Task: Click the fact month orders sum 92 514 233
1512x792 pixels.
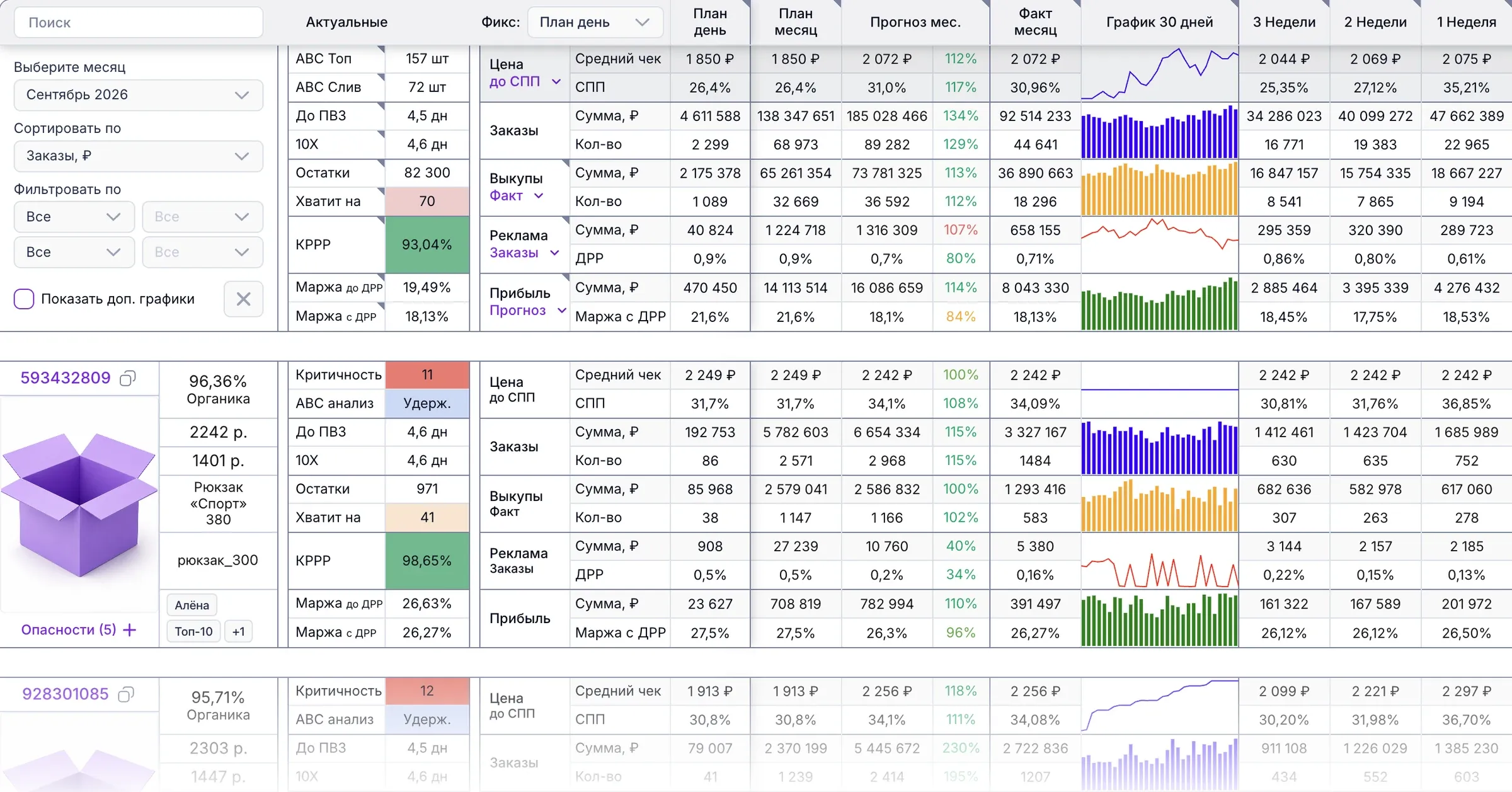Action: (x=1035, y=116)
